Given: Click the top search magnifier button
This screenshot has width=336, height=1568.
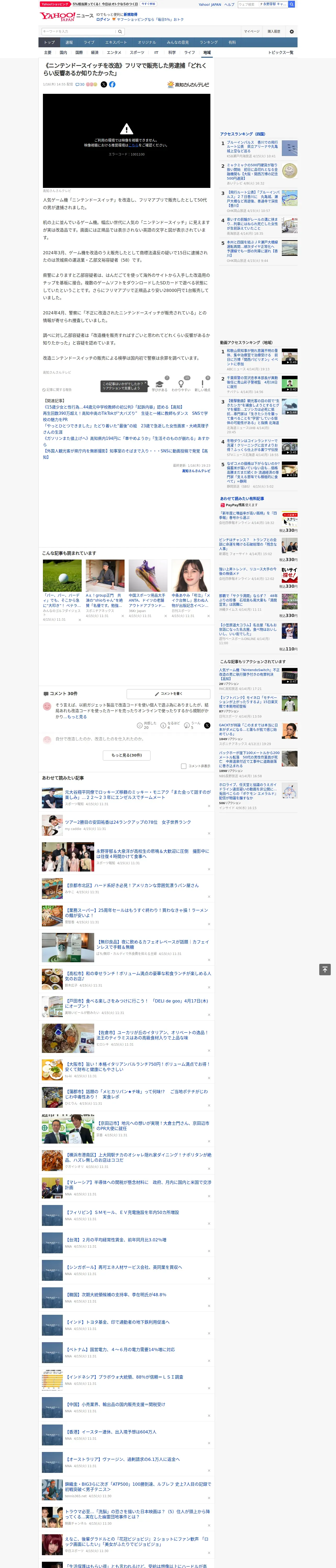Looking at the screenshot, I should point(292,4).
